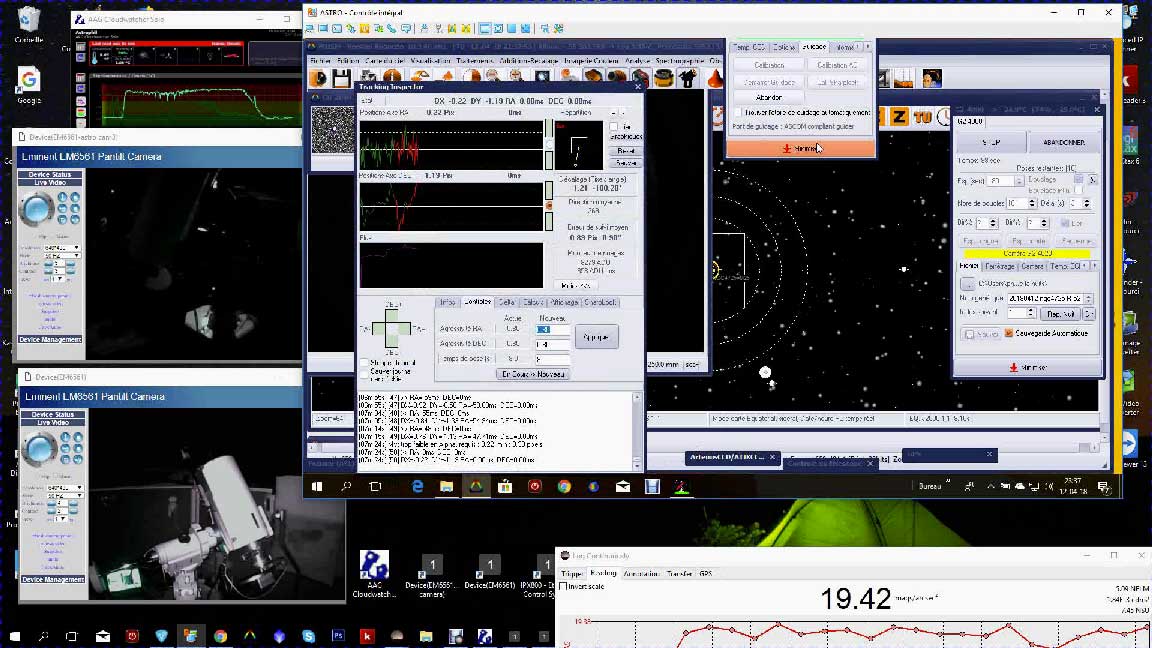Click the large Z icon in toolbar
The height and width of the screenshot is (648, 1152).
899,117
